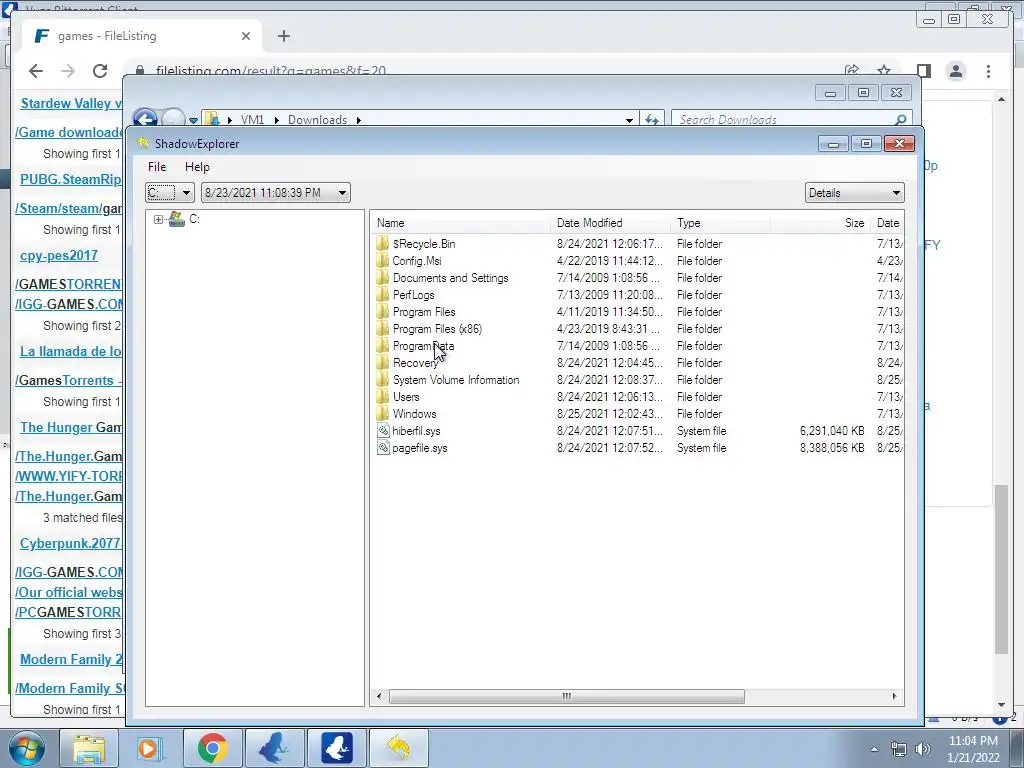Click the Modern Family link on the page
The image size is (1024, 768).
pos(71,659)
